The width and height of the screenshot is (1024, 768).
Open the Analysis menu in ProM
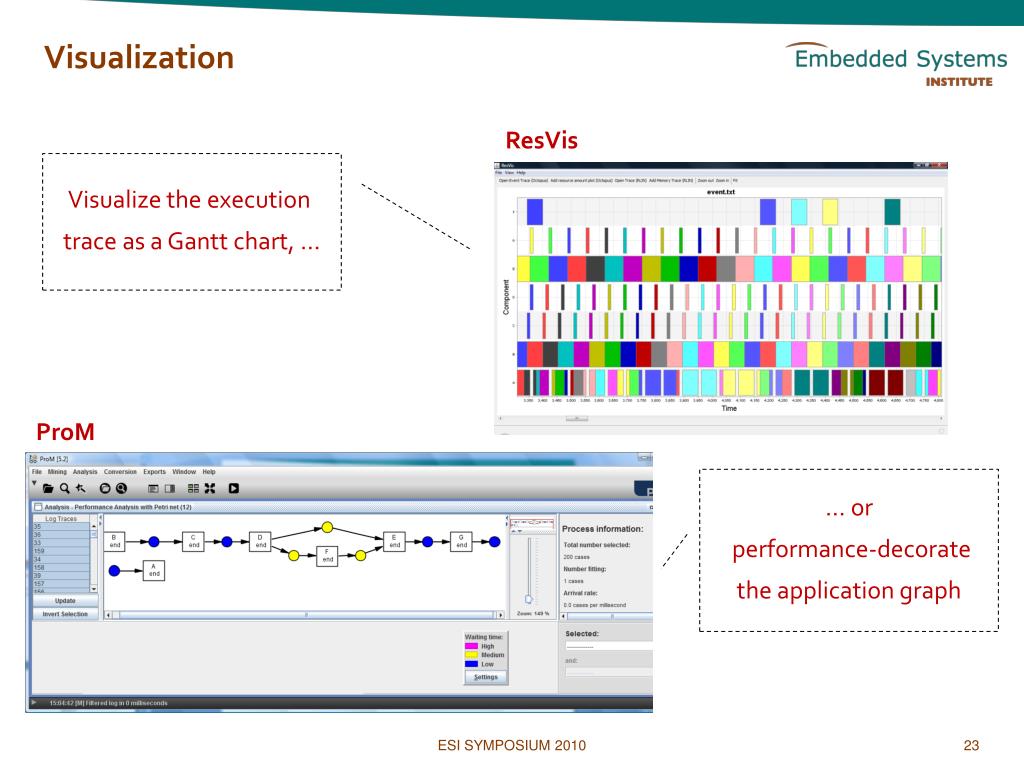pyautogui.click(x=85, y=472)
